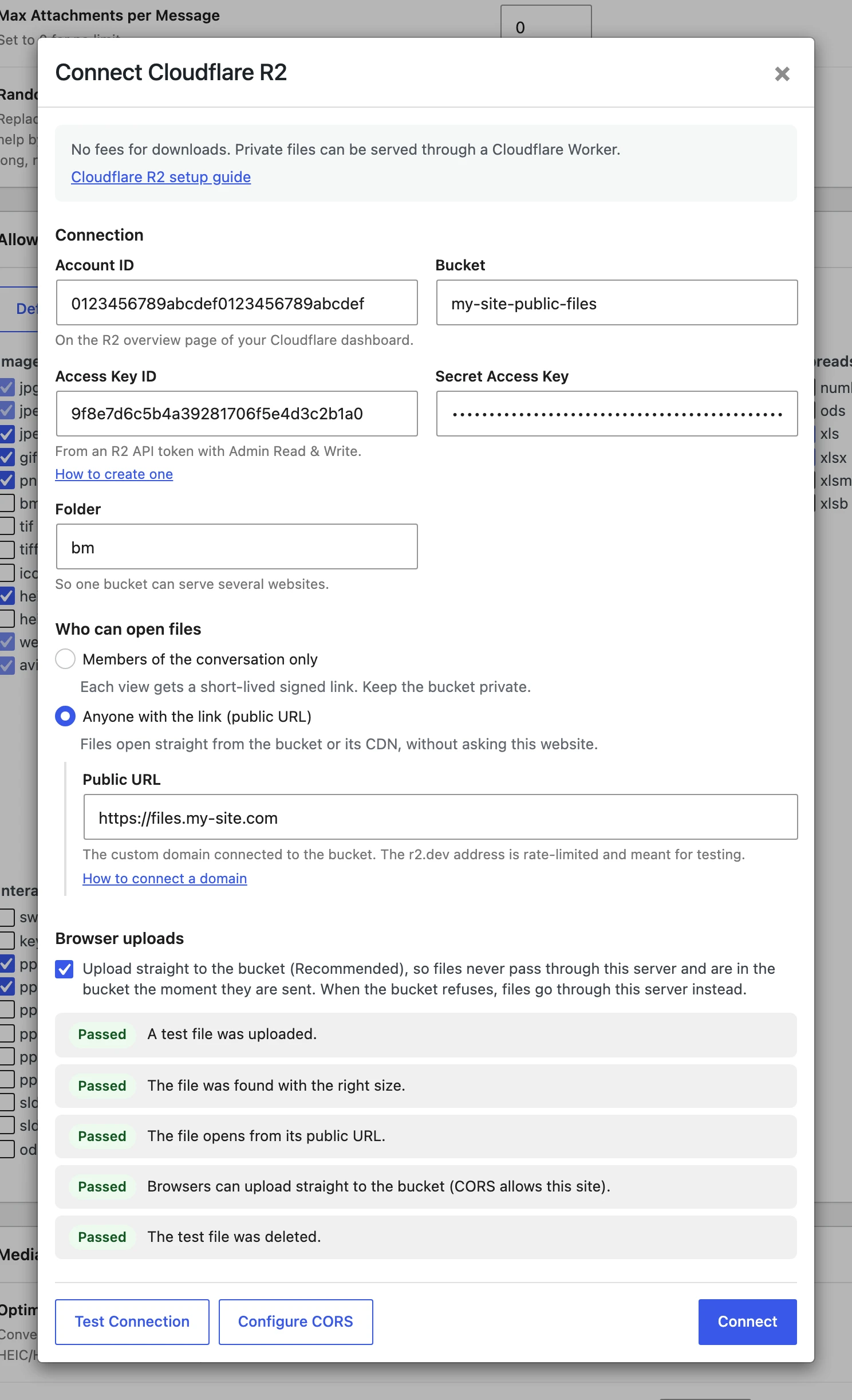Click the 'xlsb' label behind the dialog
Image resolution: width=852 pixels, height=1400 pixels.
834,504
